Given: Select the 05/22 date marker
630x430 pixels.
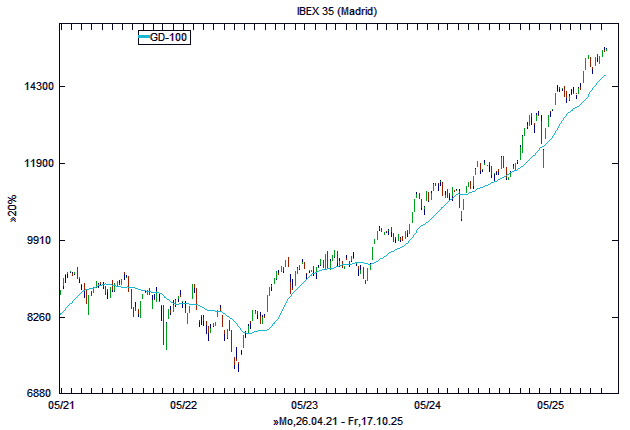Looking at the screenshot, I should tap(183, 406).
